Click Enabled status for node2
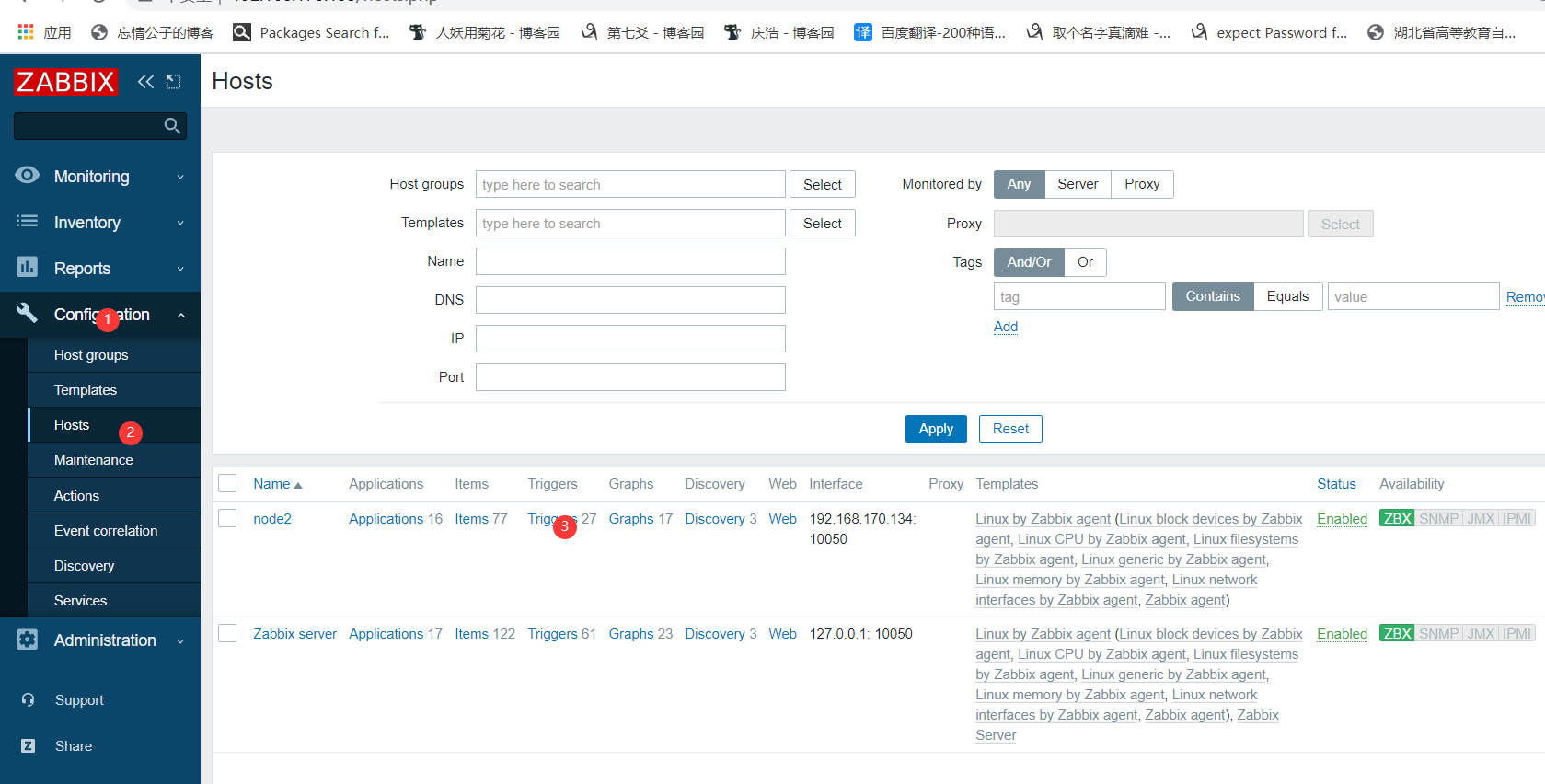Viewport: 1545px width, 784px height. click(x=1343, y=519)
